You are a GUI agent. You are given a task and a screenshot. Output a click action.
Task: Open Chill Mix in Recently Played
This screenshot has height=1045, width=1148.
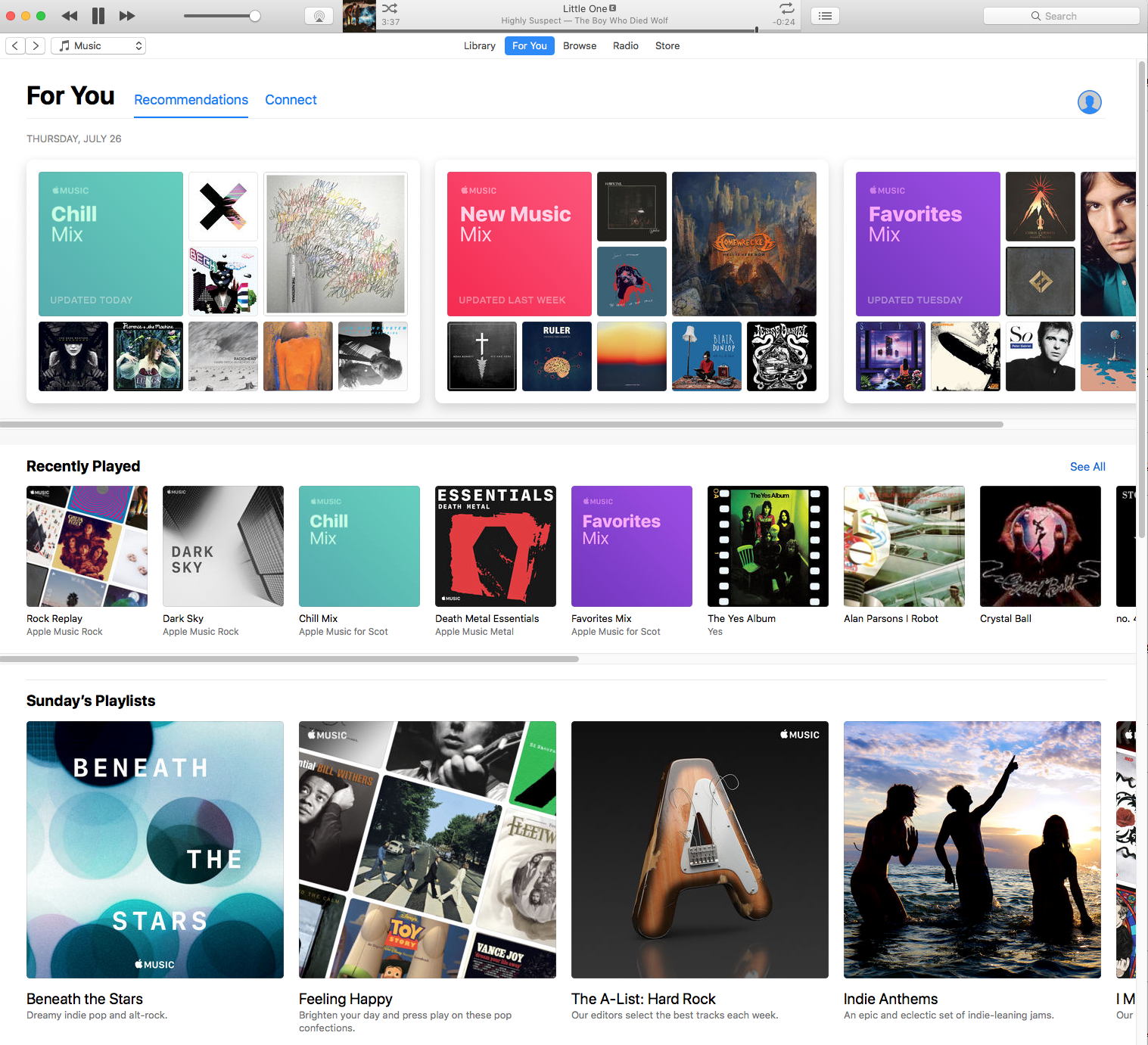click(x=359, y=546)
